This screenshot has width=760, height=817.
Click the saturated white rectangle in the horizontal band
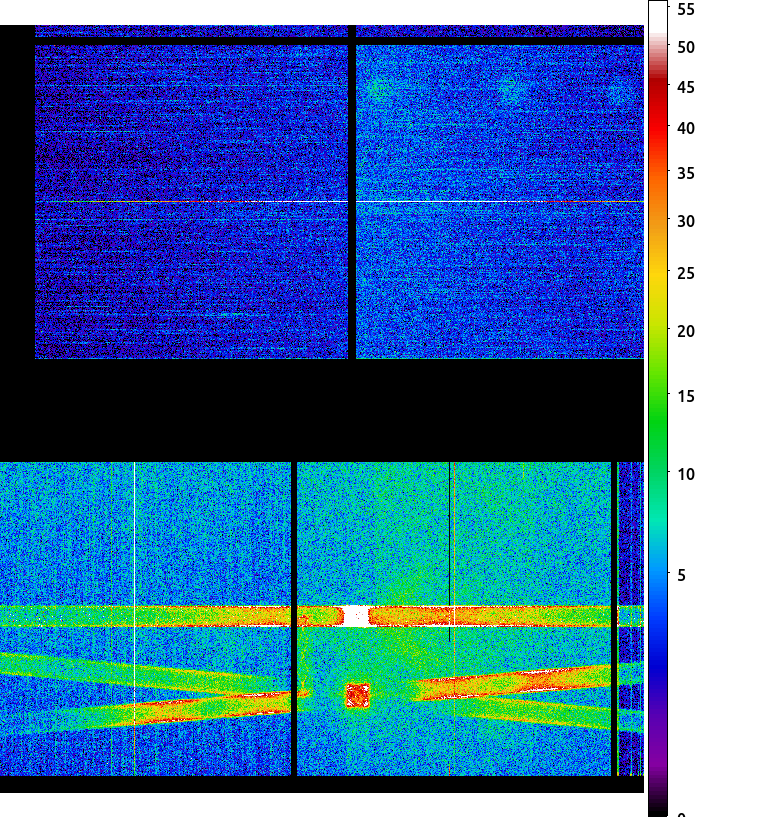(356, 616)
